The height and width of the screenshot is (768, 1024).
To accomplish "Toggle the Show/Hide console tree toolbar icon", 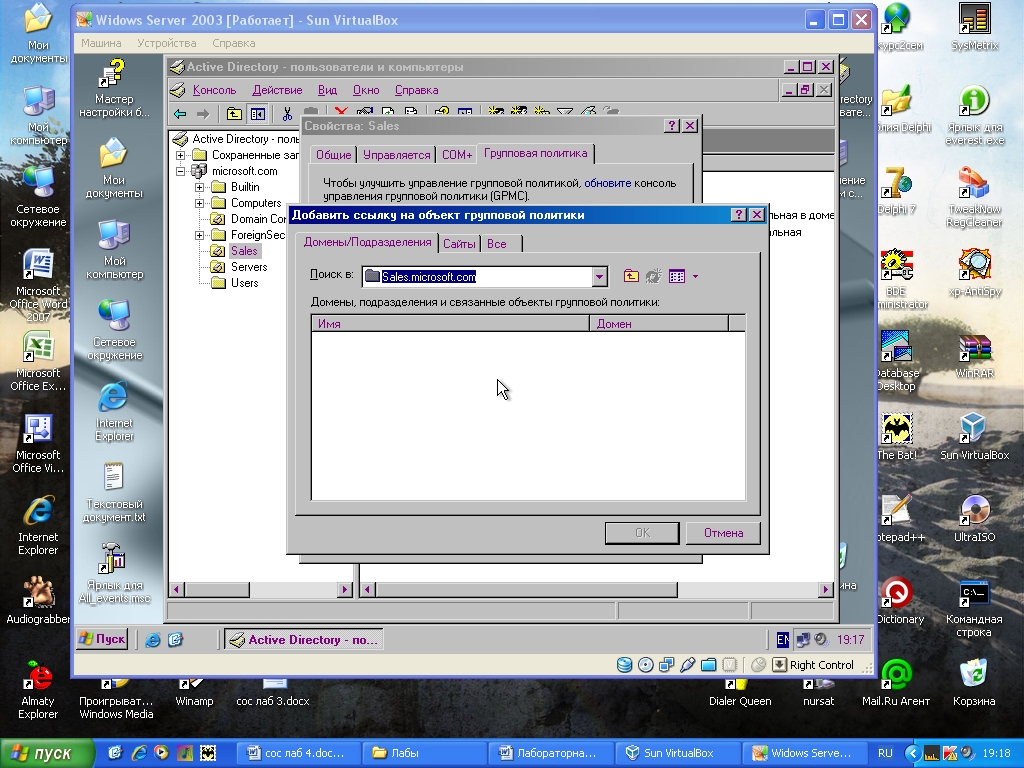I will (x=258, y=114).
